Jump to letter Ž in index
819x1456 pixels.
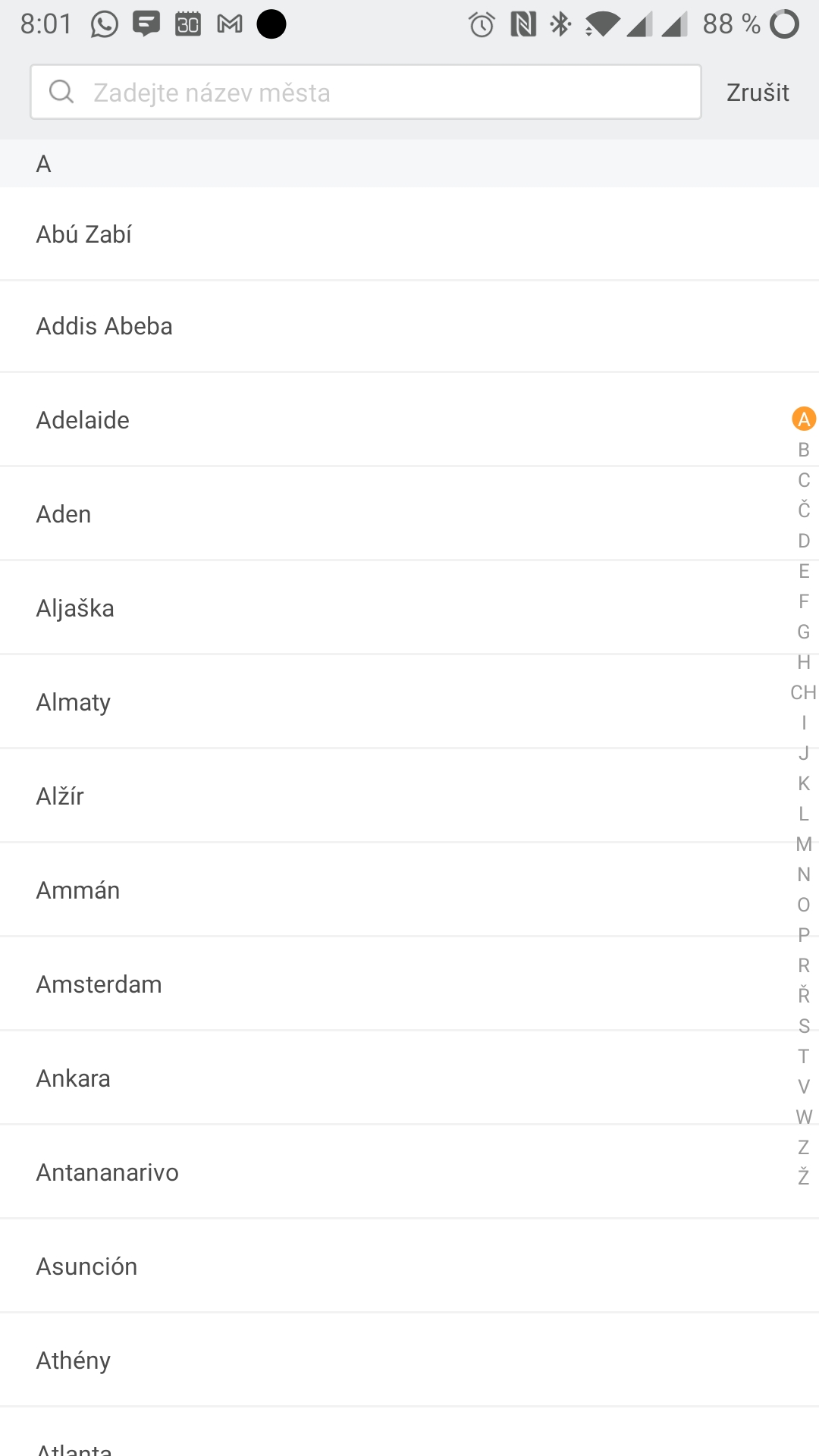[803, 1177]
